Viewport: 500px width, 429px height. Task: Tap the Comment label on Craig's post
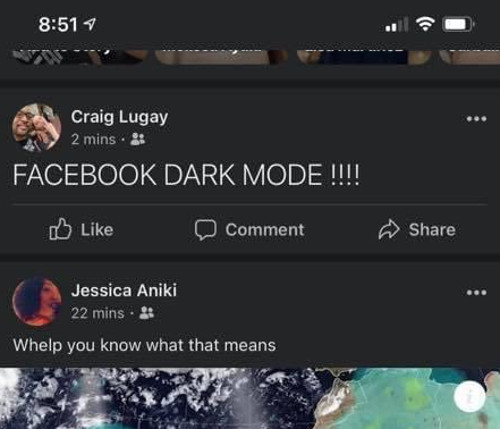265,230
